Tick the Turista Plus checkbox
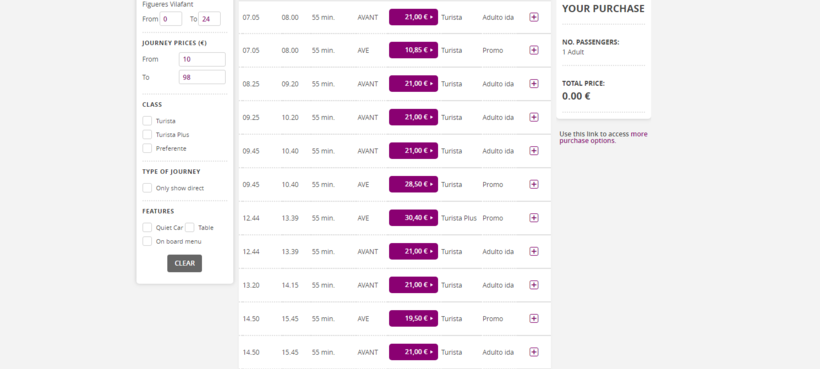Screen dimensions: 820x369 147,134
